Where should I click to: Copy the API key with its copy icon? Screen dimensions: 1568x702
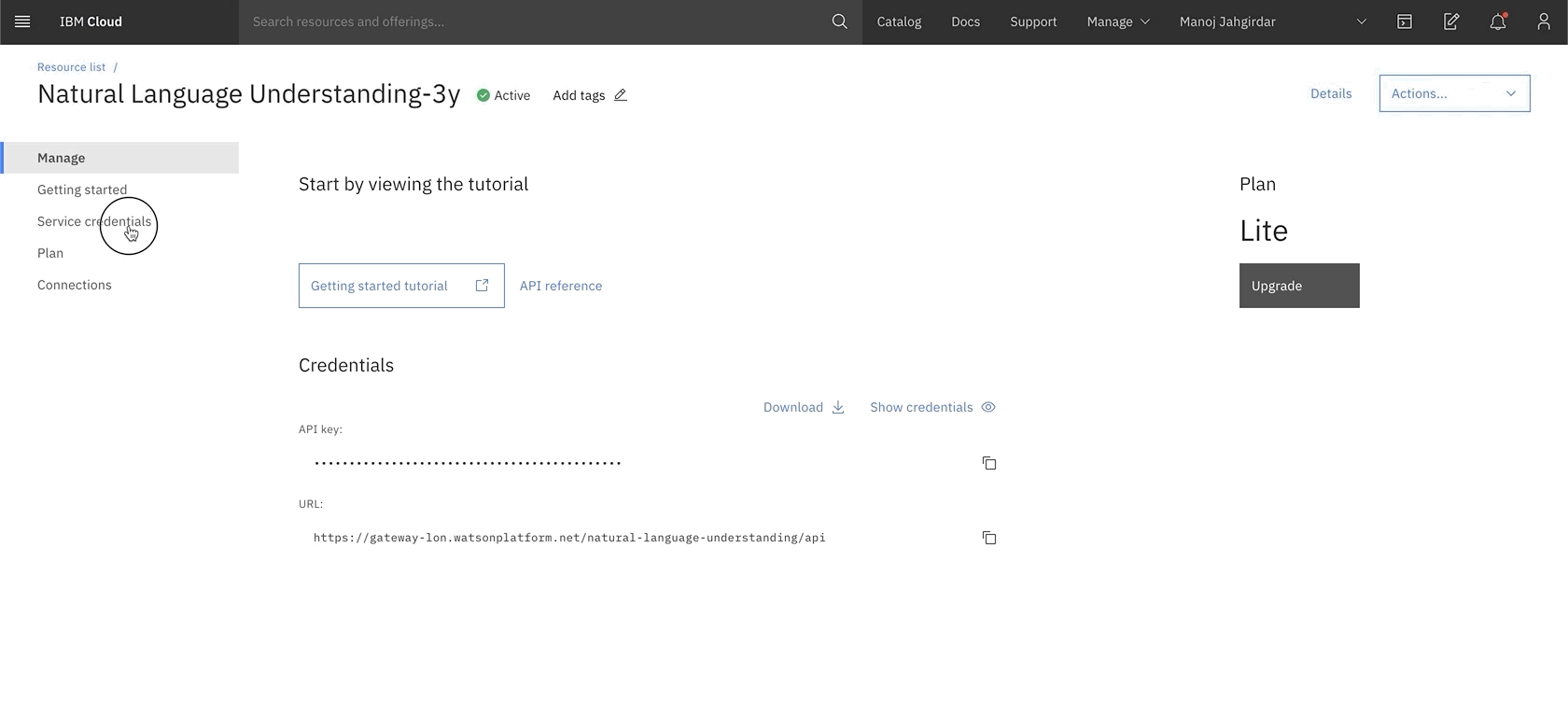tap(988, 463)
